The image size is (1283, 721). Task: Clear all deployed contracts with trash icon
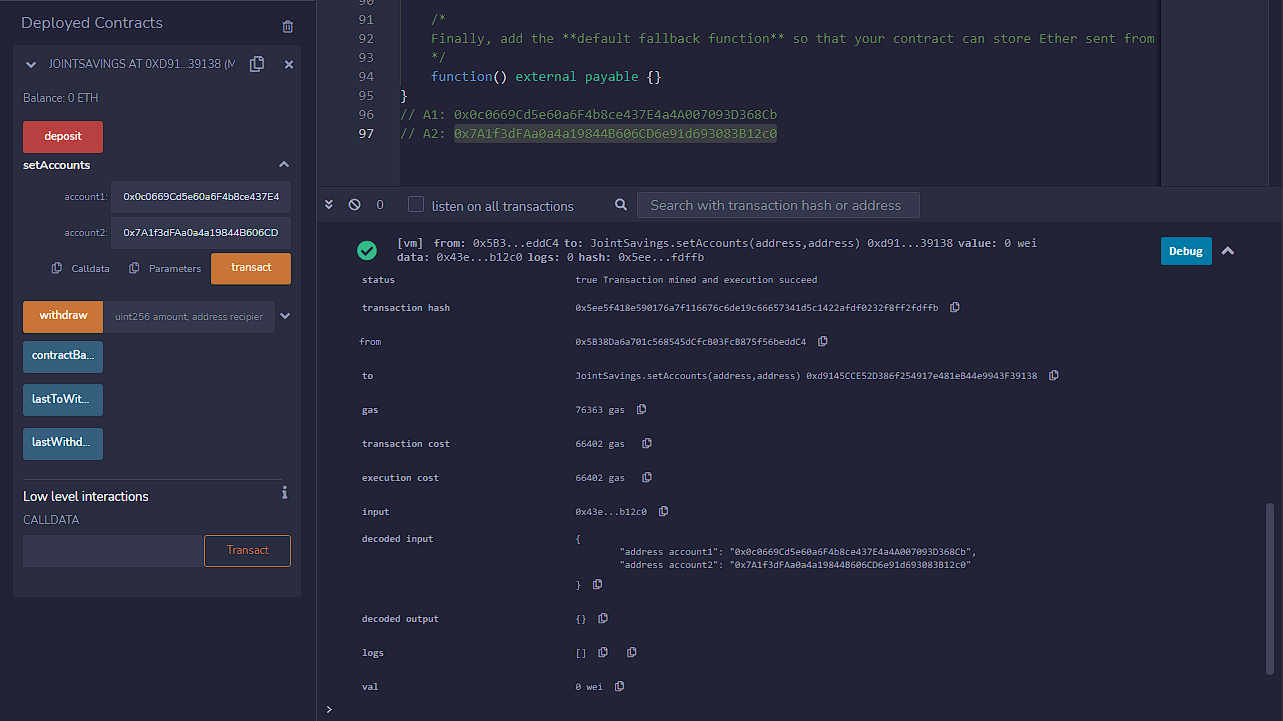pyautogui.click(x=287, y=26)
